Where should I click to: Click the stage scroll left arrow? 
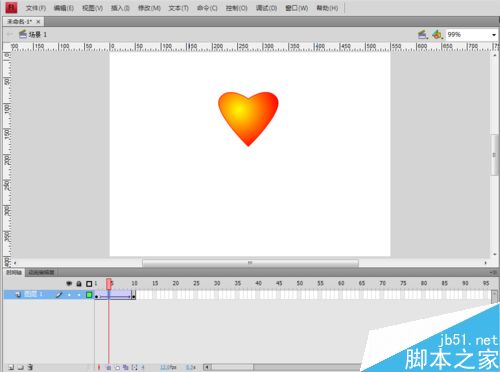14,263
